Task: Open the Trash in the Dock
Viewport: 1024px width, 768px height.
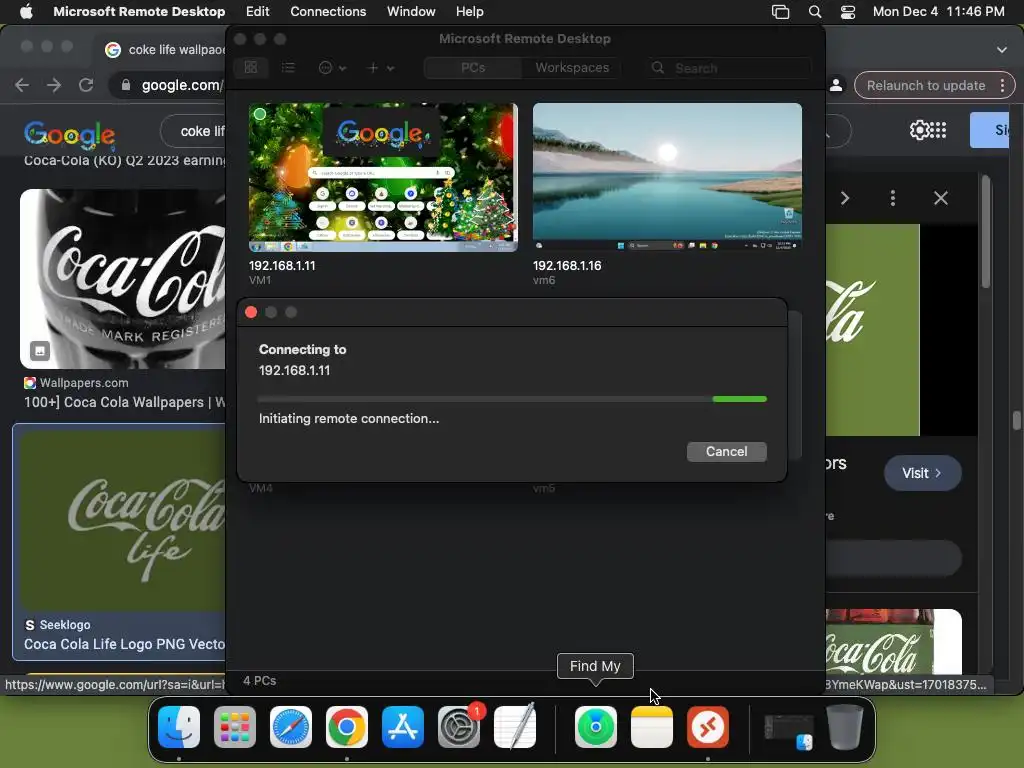Action: [845, 727]
